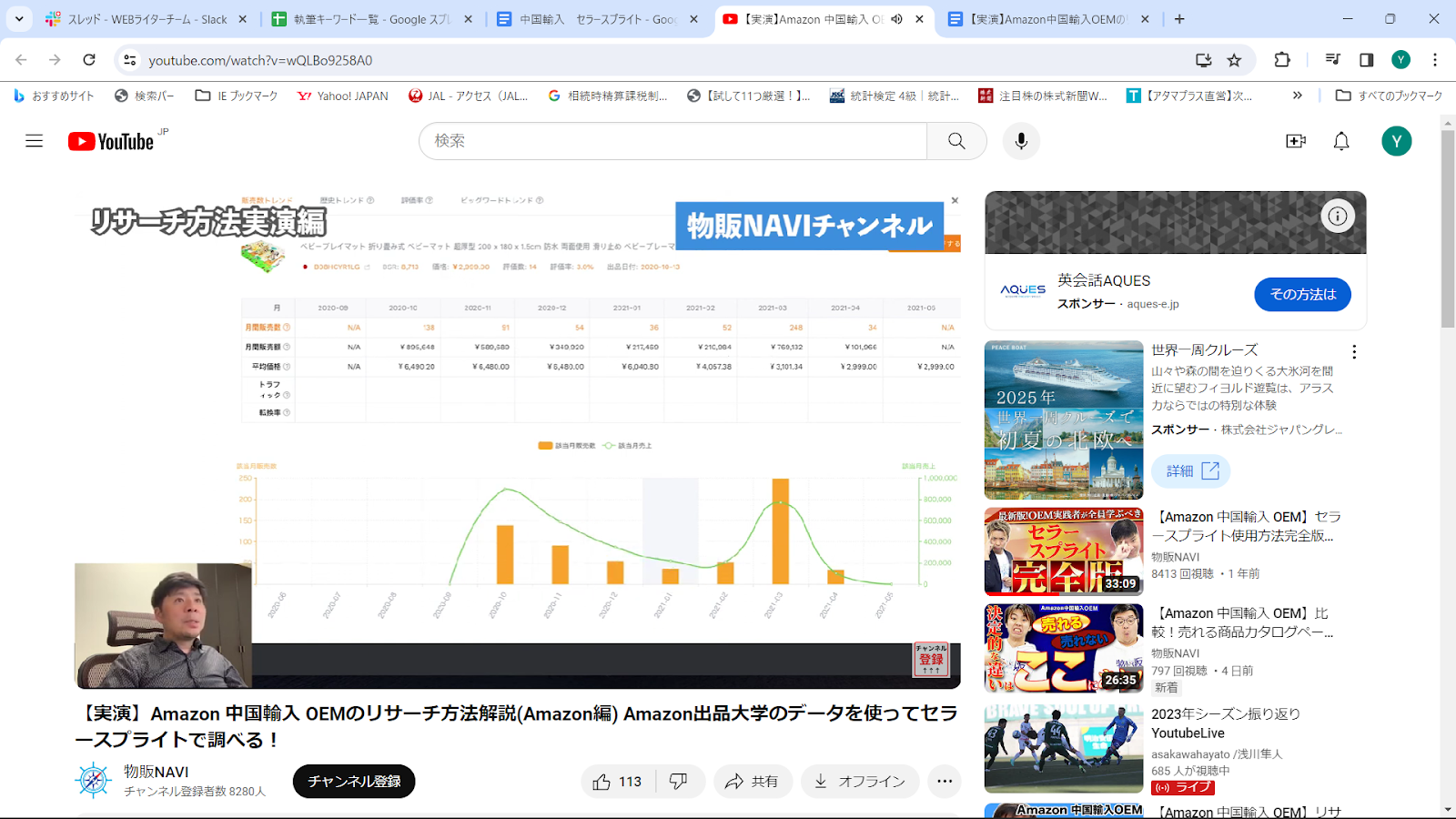The width and height of the screenshot is (1456, 819).
Task: Open the IE ブックマーク folder
Action: click(x=237, y=96)
